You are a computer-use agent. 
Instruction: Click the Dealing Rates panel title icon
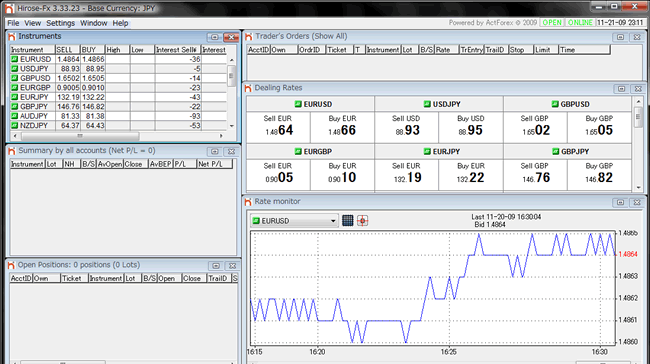248,88
